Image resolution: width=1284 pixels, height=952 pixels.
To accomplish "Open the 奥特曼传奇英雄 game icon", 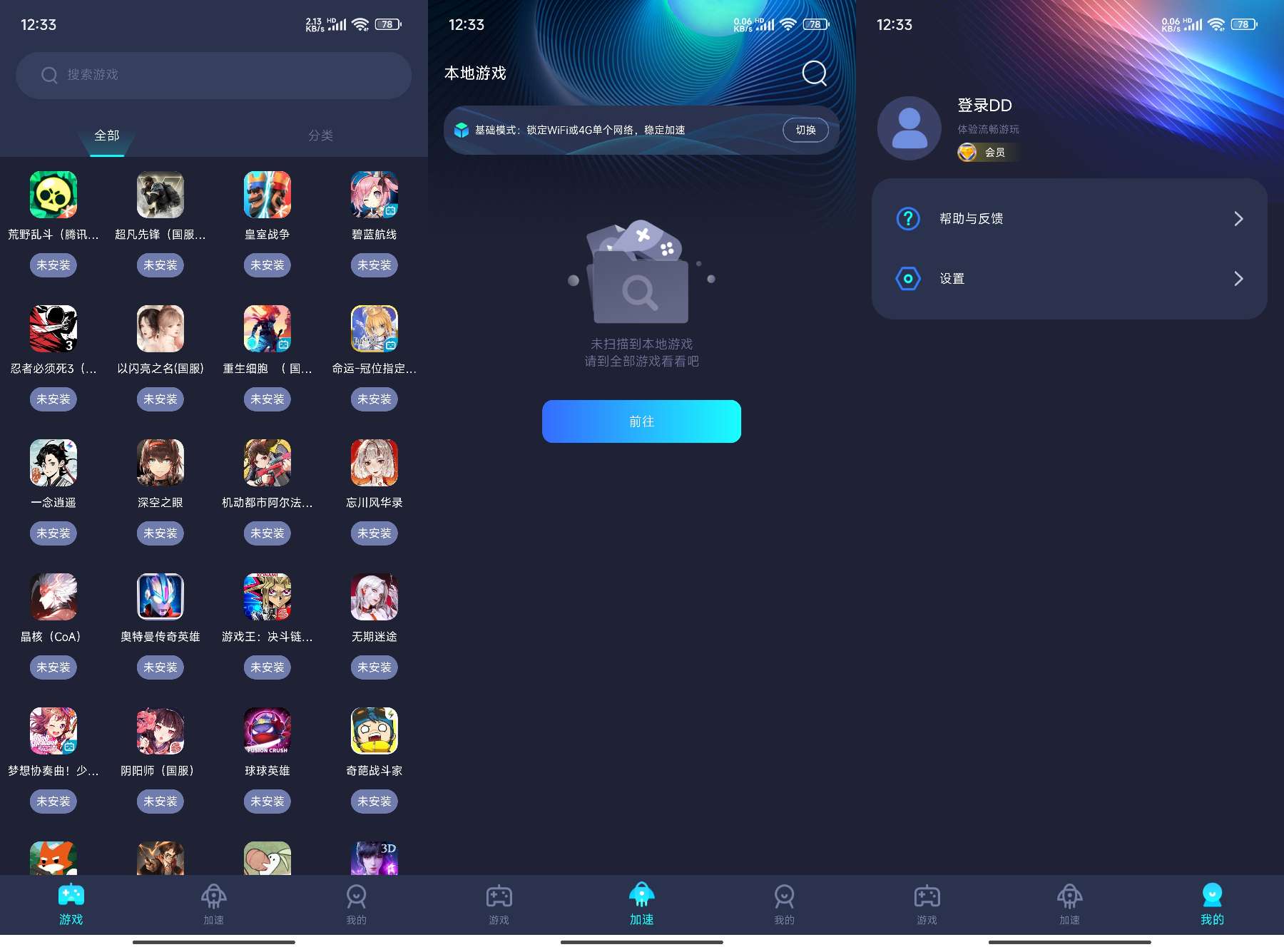I will (160, 597).
